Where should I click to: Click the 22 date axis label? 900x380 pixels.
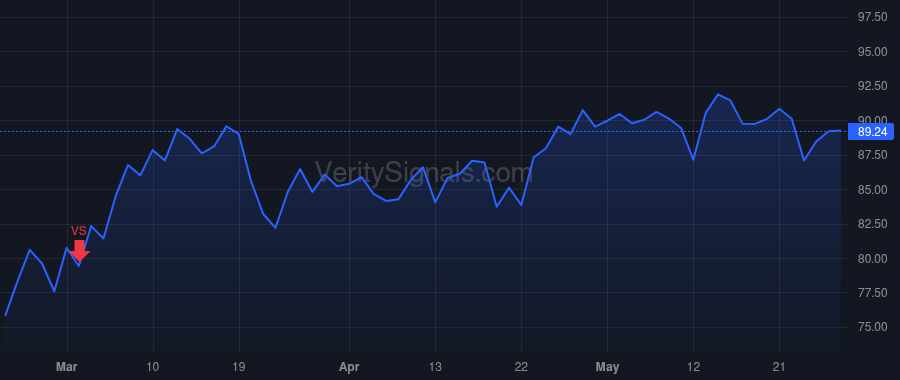[x=521, y=366]
